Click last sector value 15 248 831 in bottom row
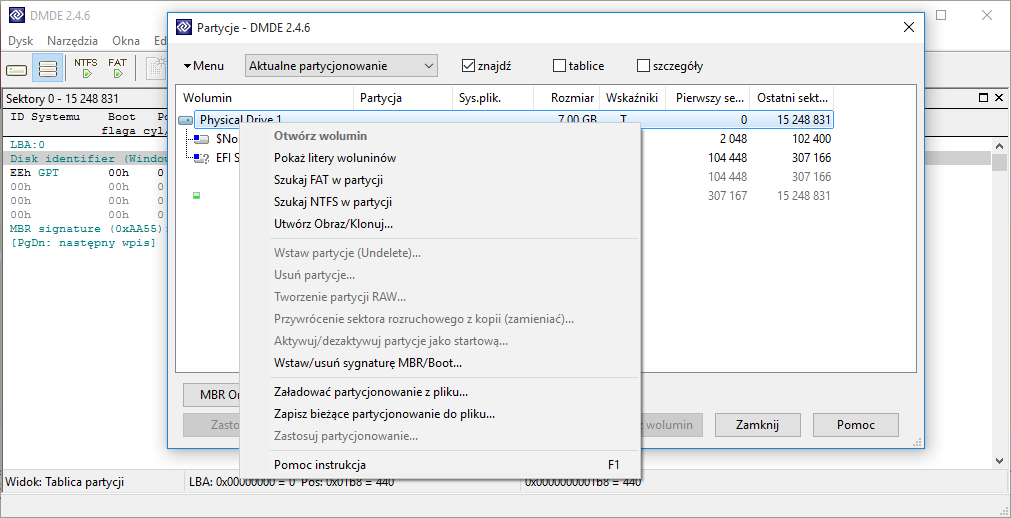 804,195
